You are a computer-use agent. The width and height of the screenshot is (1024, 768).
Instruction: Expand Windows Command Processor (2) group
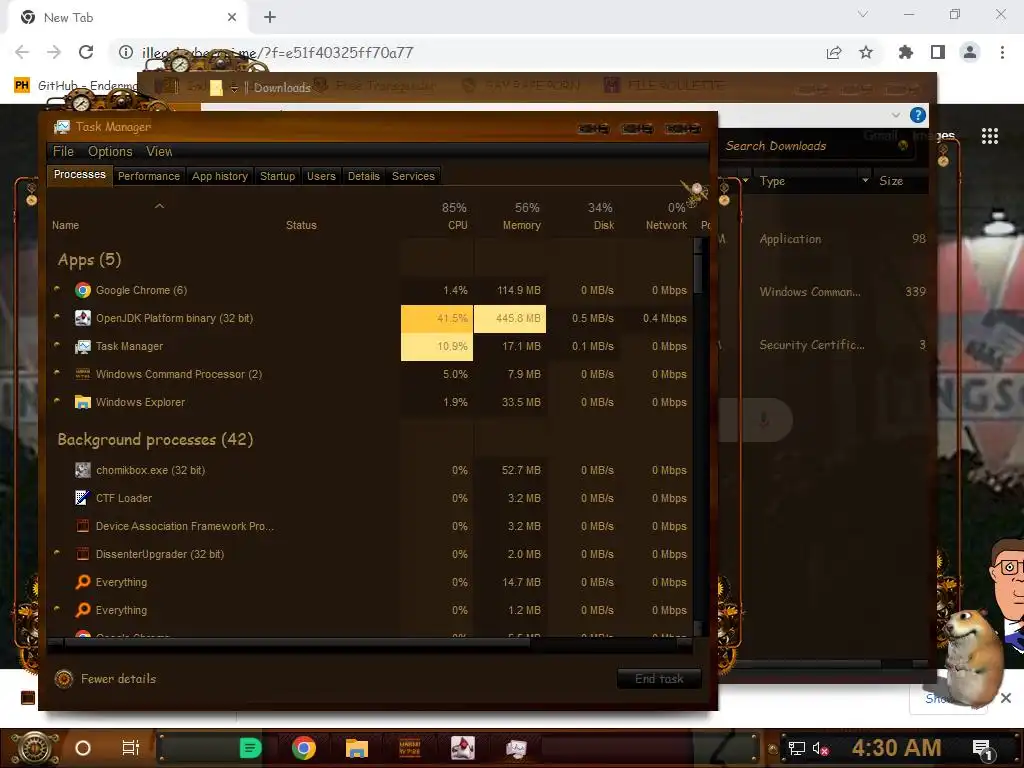(x=57, y=372)
